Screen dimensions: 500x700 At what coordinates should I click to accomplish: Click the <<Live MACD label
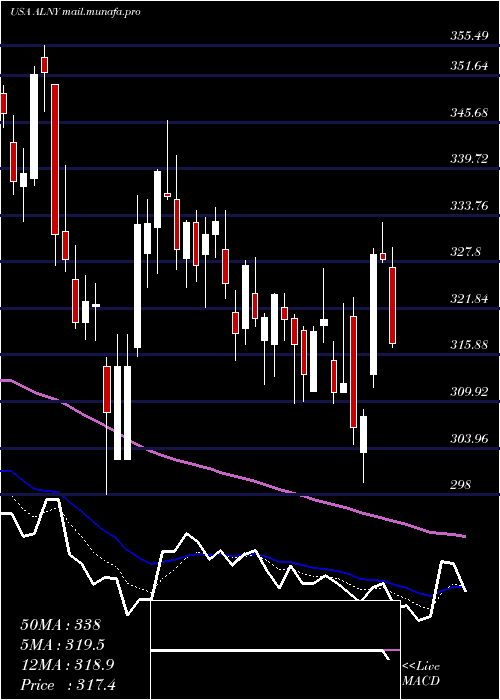coord(421,674)
